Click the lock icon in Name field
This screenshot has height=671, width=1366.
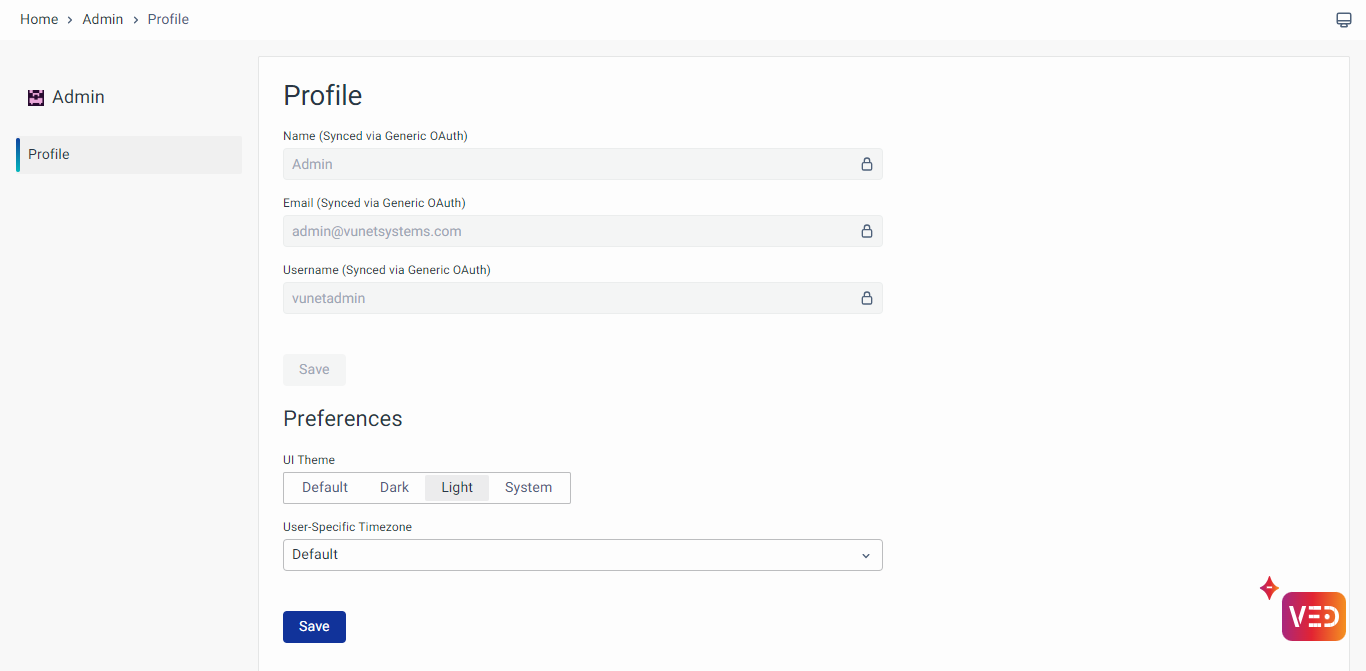point(866,164)
